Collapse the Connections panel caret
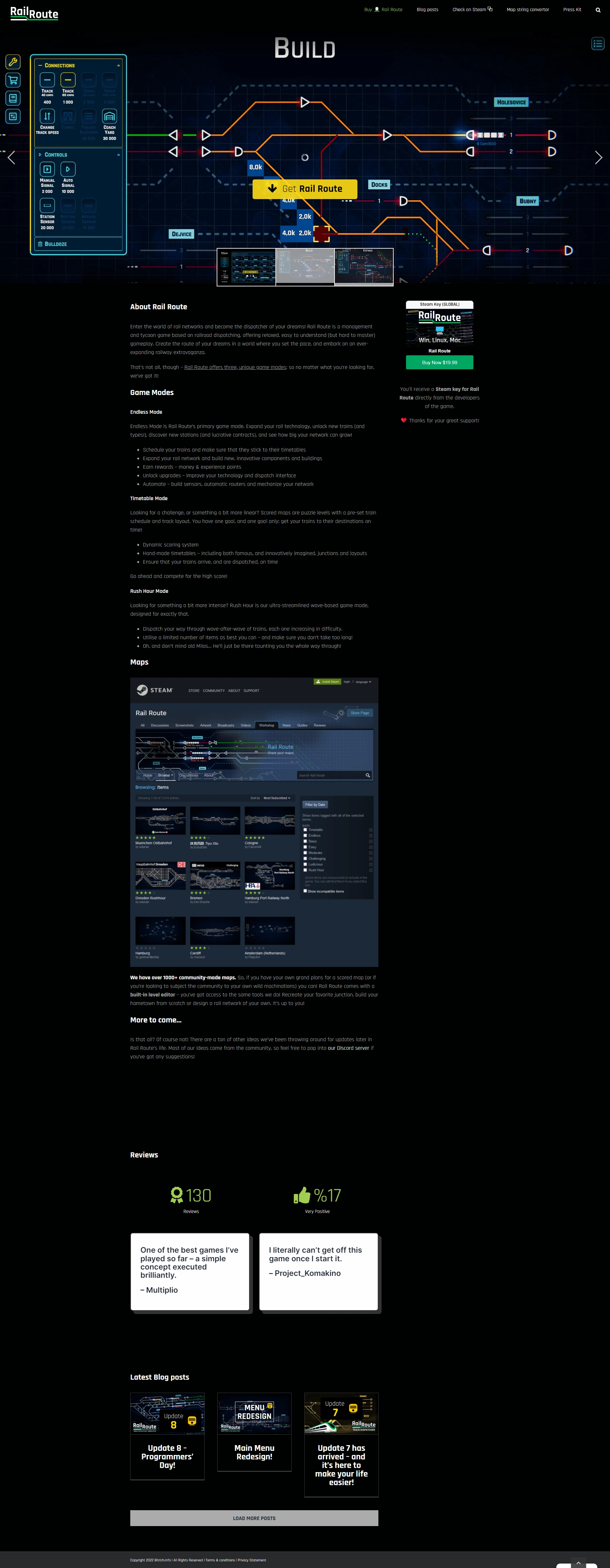This screenshot has height=1568, width=610. coord(118,66)
